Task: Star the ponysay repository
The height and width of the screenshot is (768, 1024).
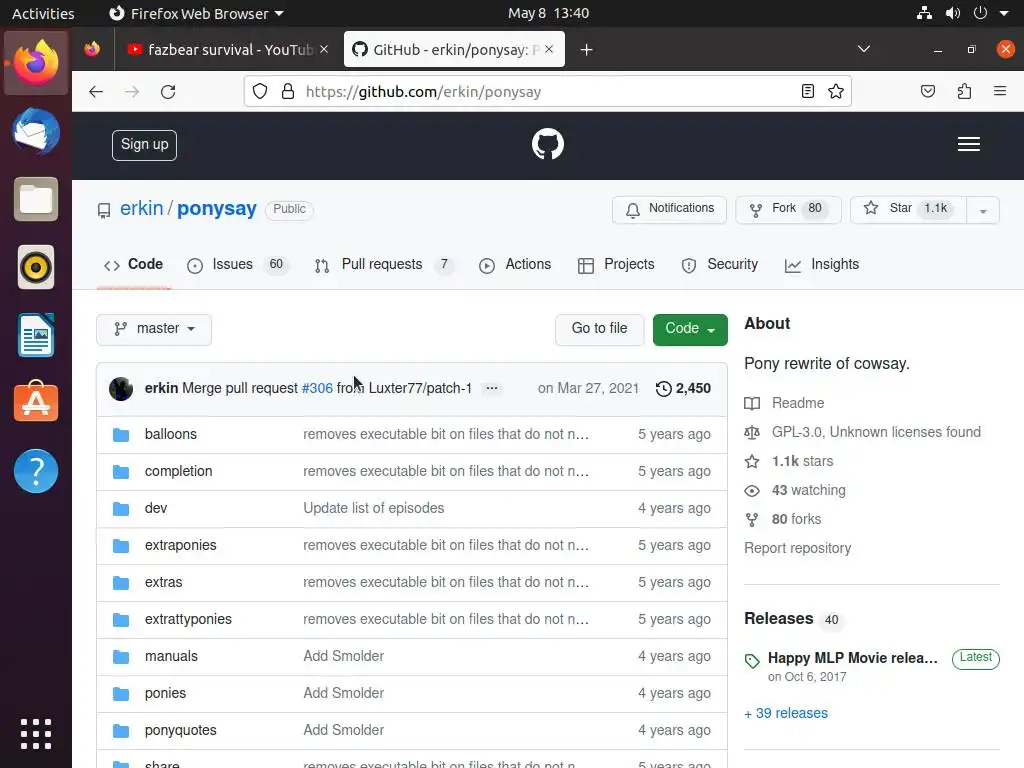Action: coord(908,210)
